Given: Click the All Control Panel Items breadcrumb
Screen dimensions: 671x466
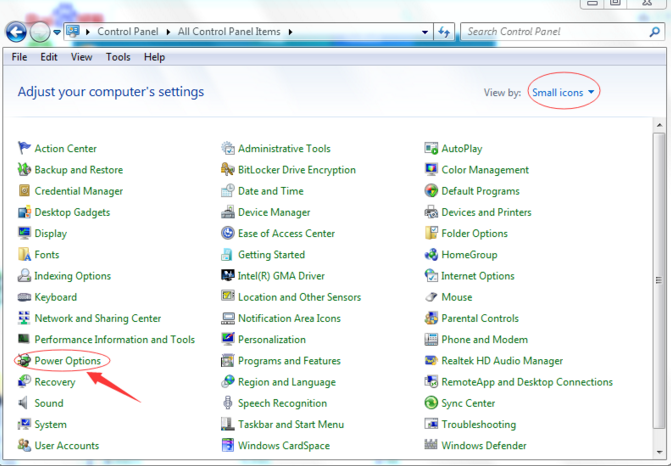Looking at the screenshot, I should (229, 32).
